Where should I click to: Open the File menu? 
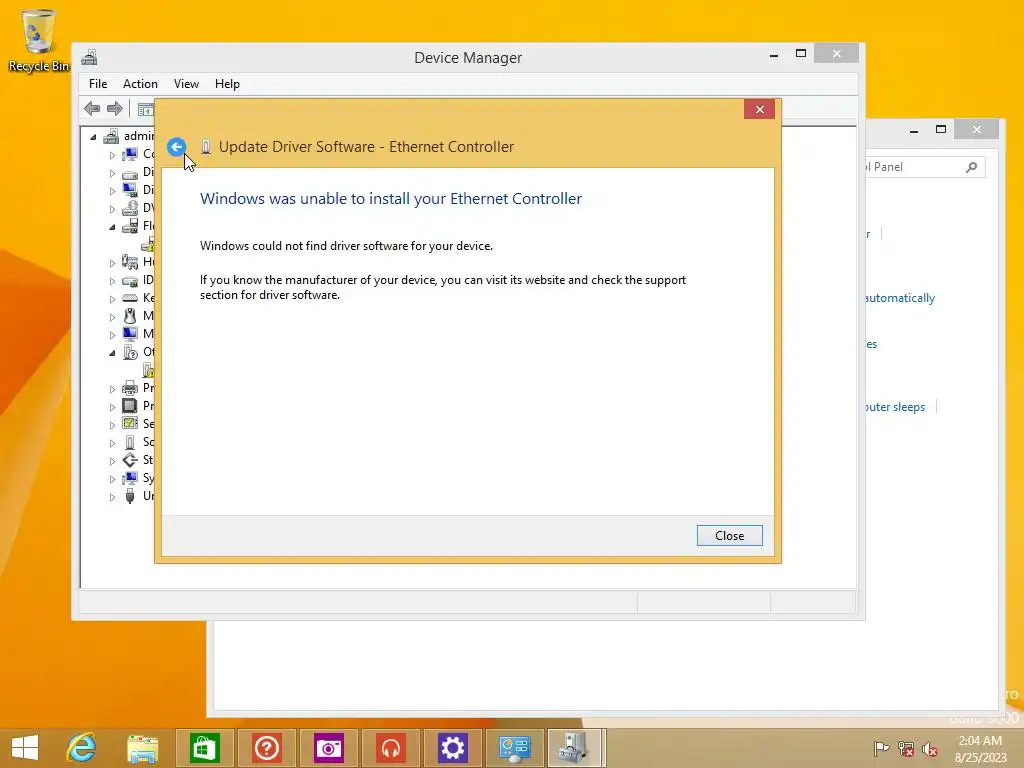[x=98, y=84]
